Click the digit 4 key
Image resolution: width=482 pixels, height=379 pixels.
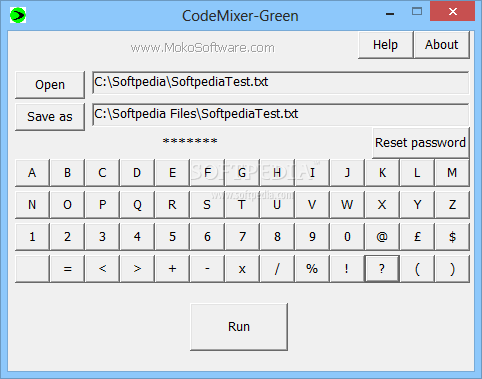[x=137, y=237]
